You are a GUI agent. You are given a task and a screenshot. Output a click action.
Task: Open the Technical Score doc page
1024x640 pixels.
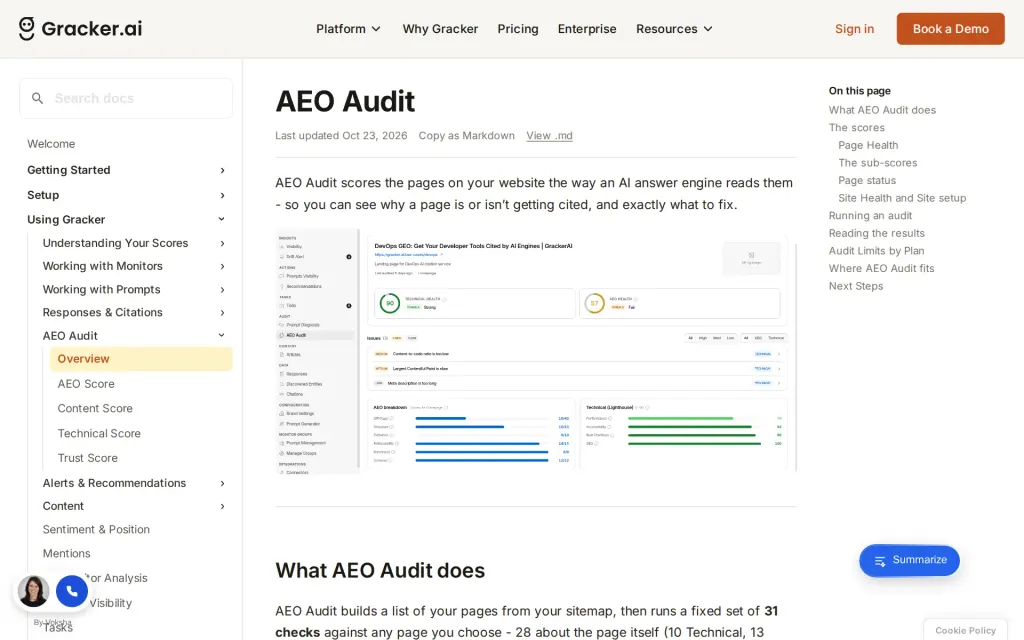[x=99, y=434]
